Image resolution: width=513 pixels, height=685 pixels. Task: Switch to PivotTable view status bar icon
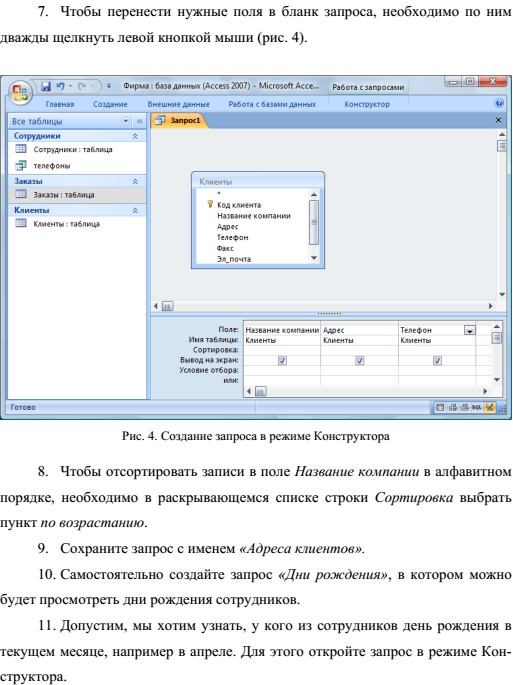point(453,408)
